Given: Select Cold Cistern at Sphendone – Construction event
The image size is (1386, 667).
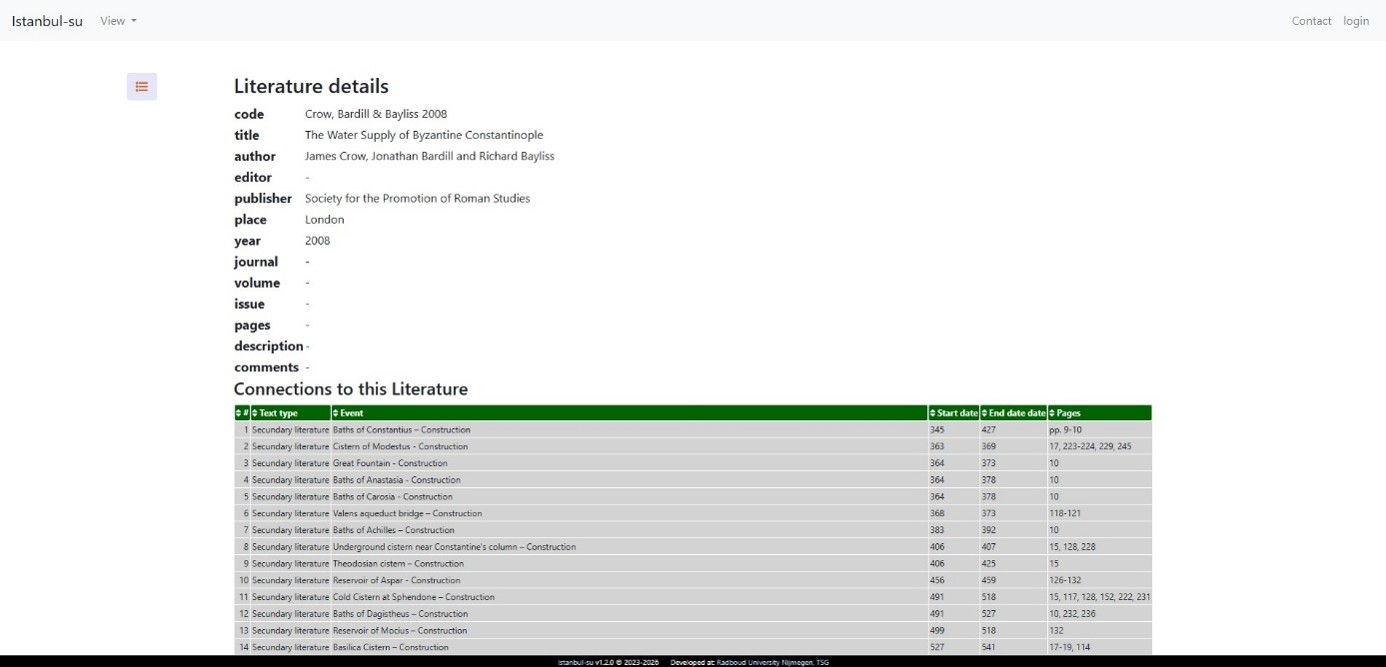Looking at the screenshot, I should click(413, 597).
